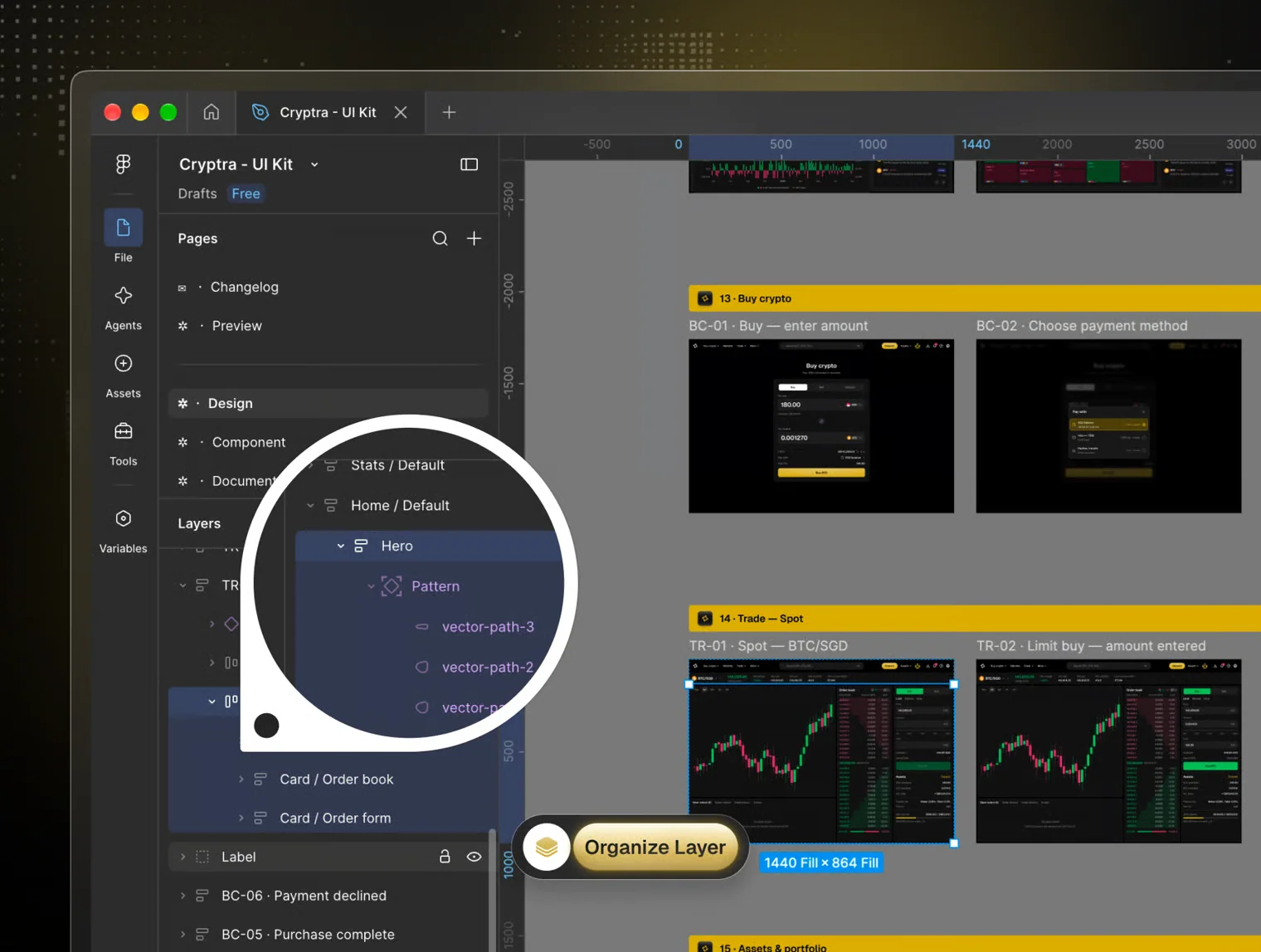This screenshot has height=952, width=1261.
Task: Click the 14 · Trade — Spot section icon
Action: point(704,619)
